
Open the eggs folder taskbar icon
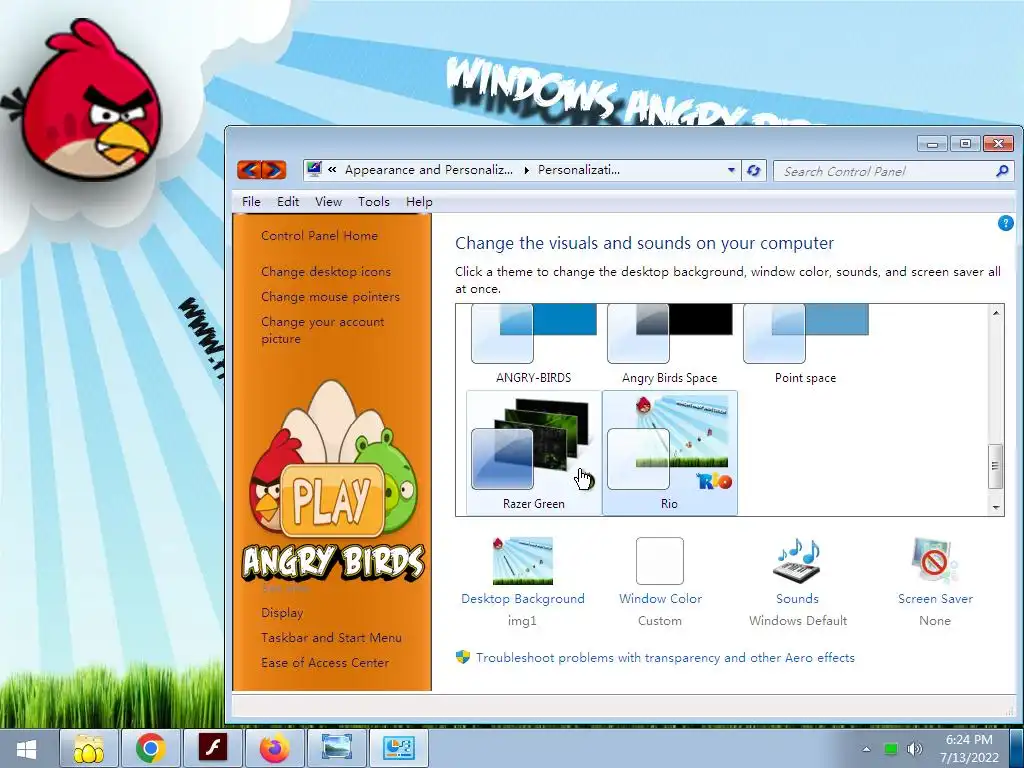click(x=89, y=748)
